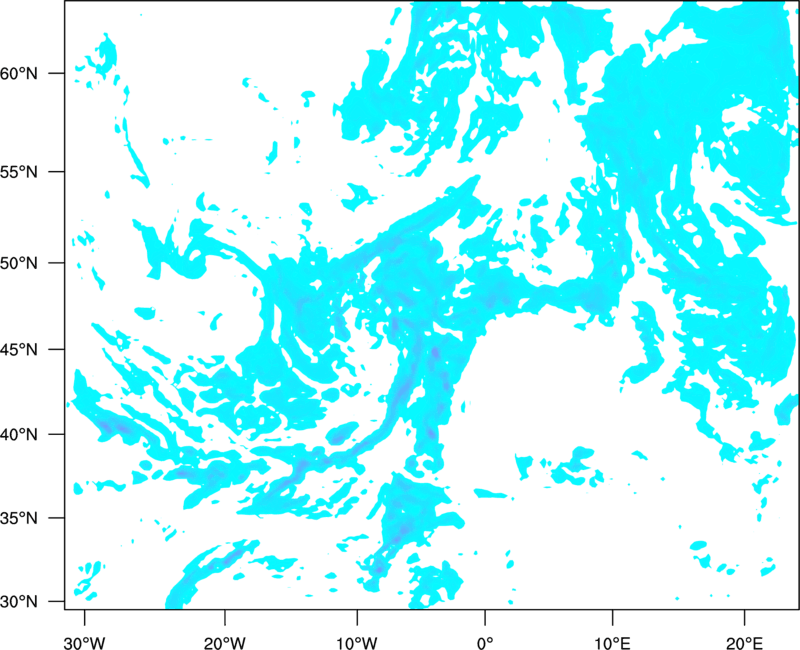Click the 20°W longitude label
This screenshot has height=650, width=800.
(x=225, y=643)
